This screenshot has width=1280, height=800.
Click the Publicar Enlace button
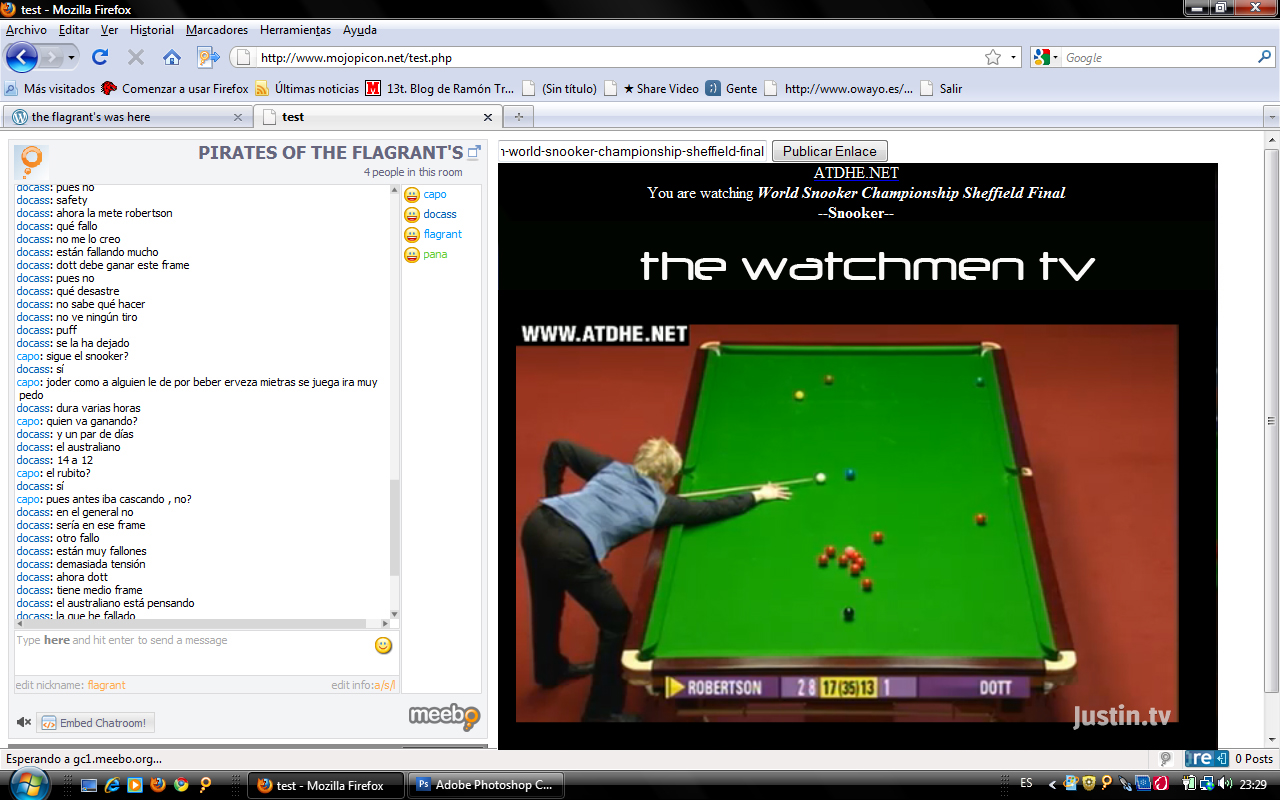click(829, 151)
